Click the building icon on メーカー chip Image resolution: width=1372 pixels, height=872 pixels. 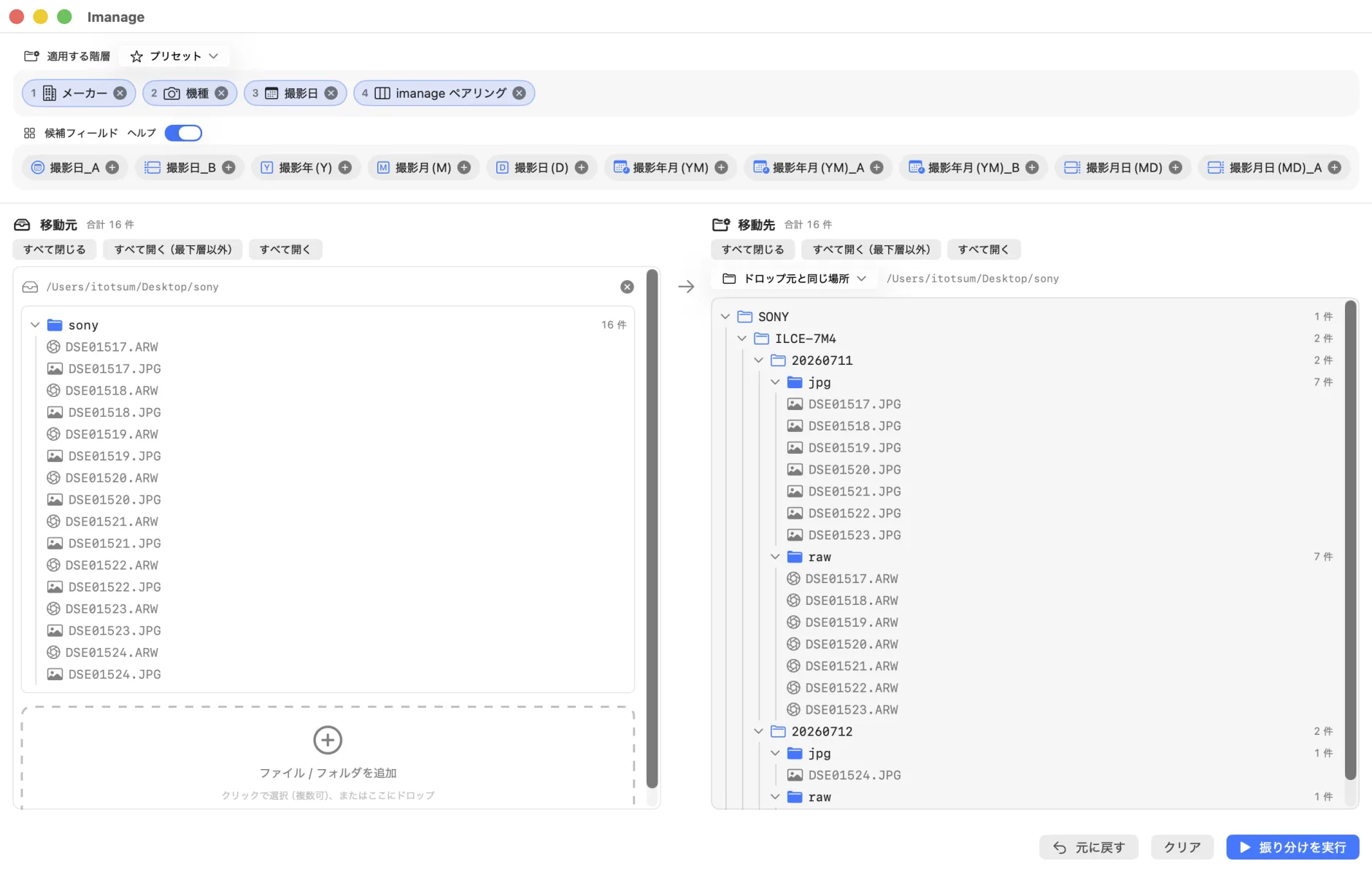tap(50, 93)
